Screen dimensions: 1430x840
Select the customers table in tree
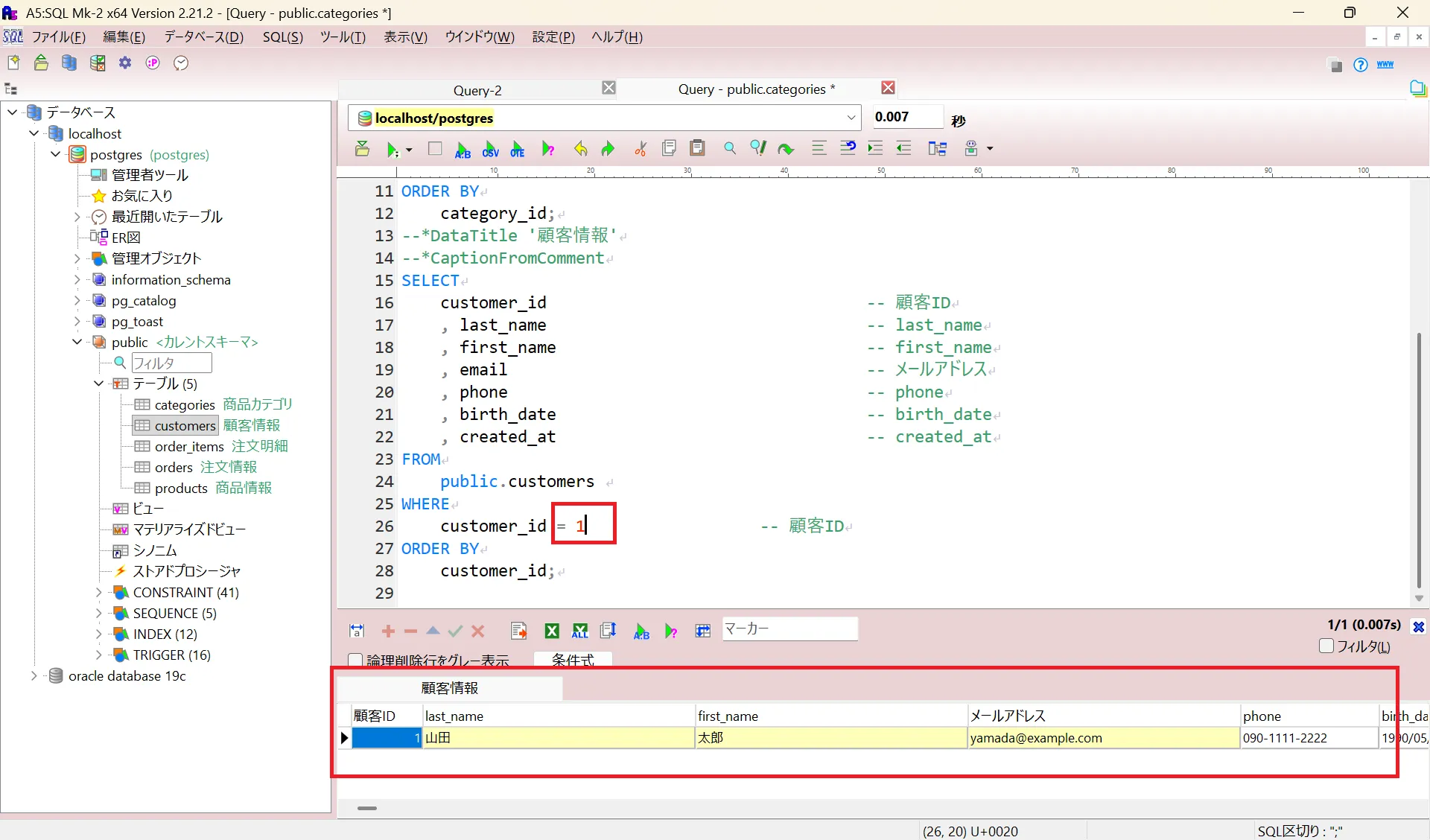pos(185,425)
